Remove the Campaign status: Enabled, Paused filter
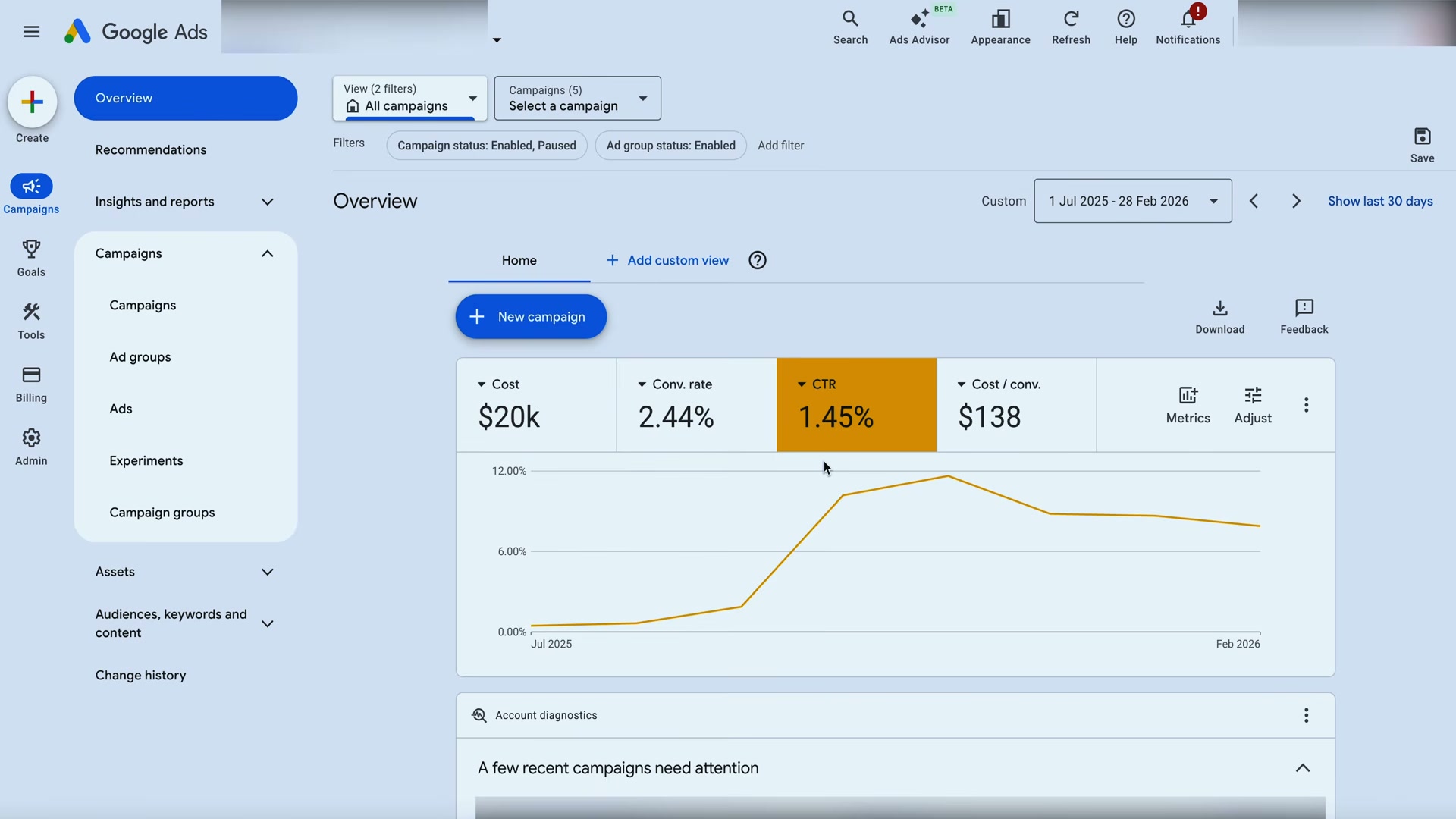Viewport: 1456px width, 819px height. pos(486,145)
